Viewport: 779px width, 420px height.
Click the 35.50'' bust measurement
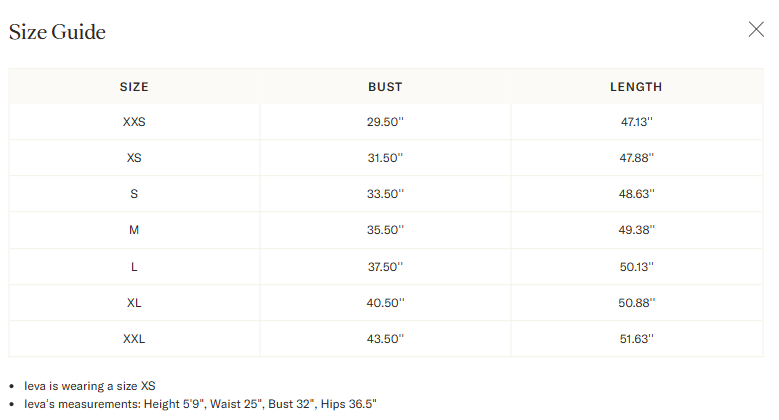click(385, 230)
